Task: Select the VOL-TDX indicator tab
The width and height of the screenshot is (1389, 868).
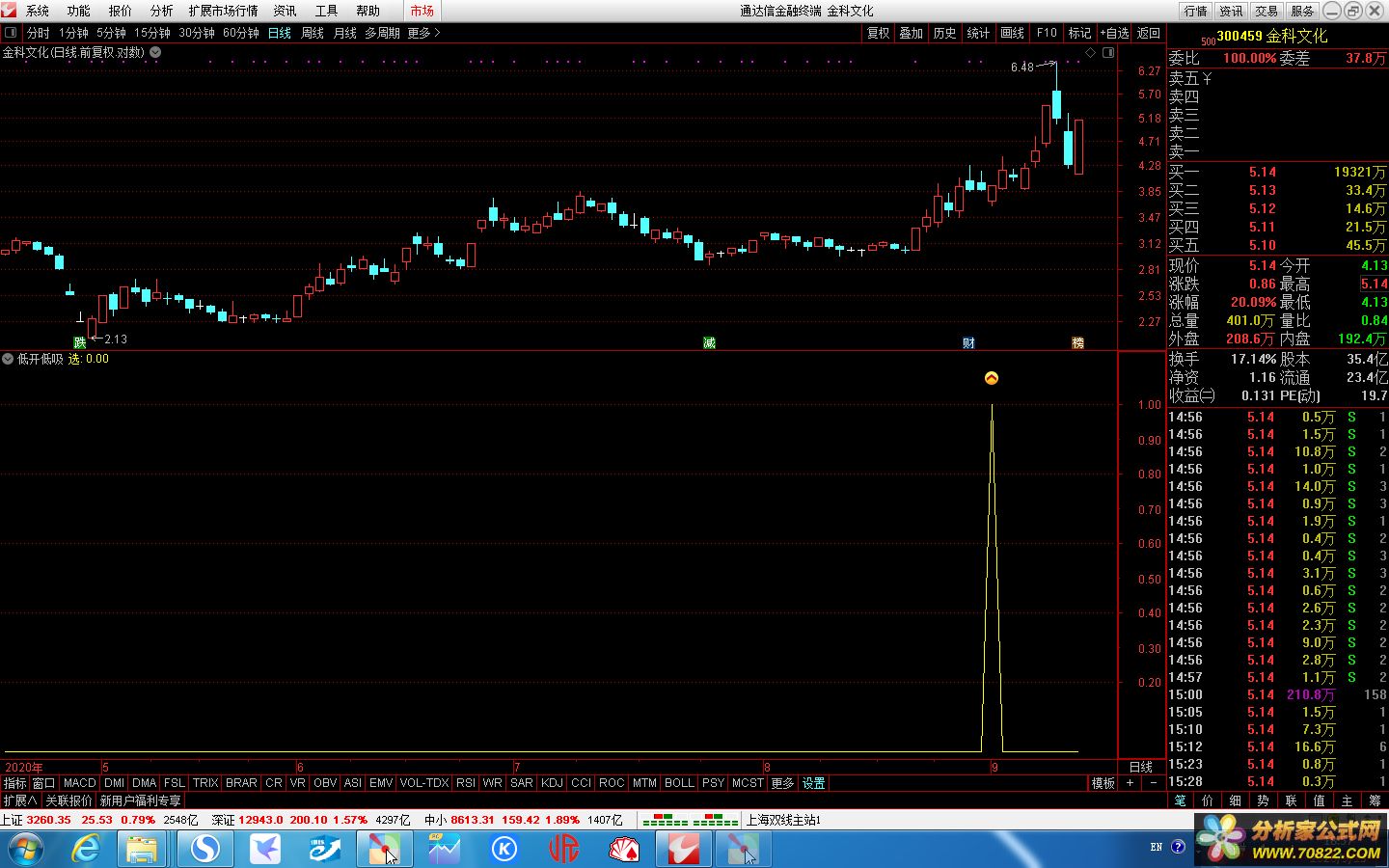Action: coord(423,783)
